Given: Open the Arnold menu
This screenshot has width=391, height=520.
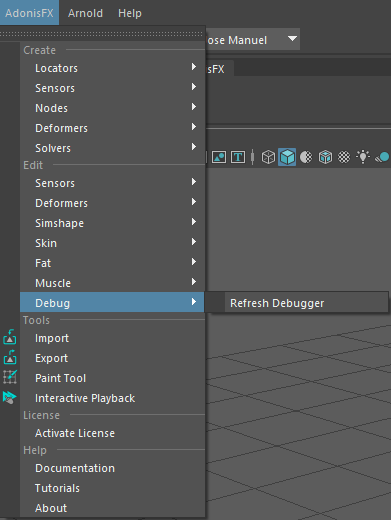Looking at the screenshot, I should click(85, 13).
